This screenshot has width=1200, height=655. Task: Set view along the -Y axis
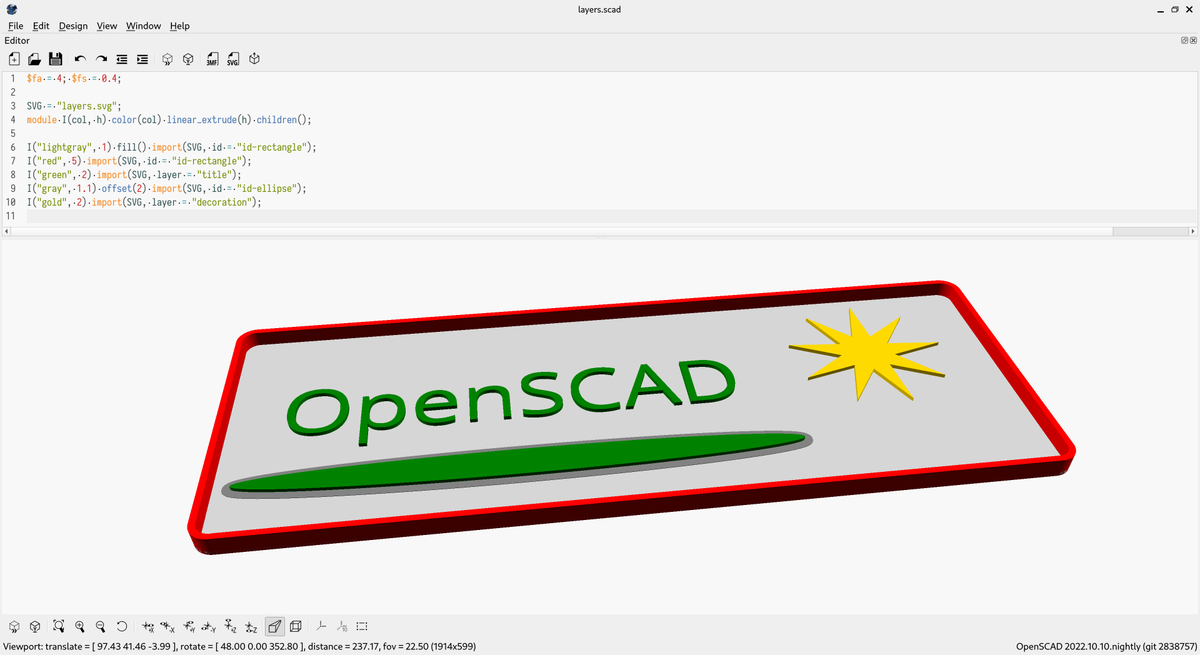pos(209,627)
